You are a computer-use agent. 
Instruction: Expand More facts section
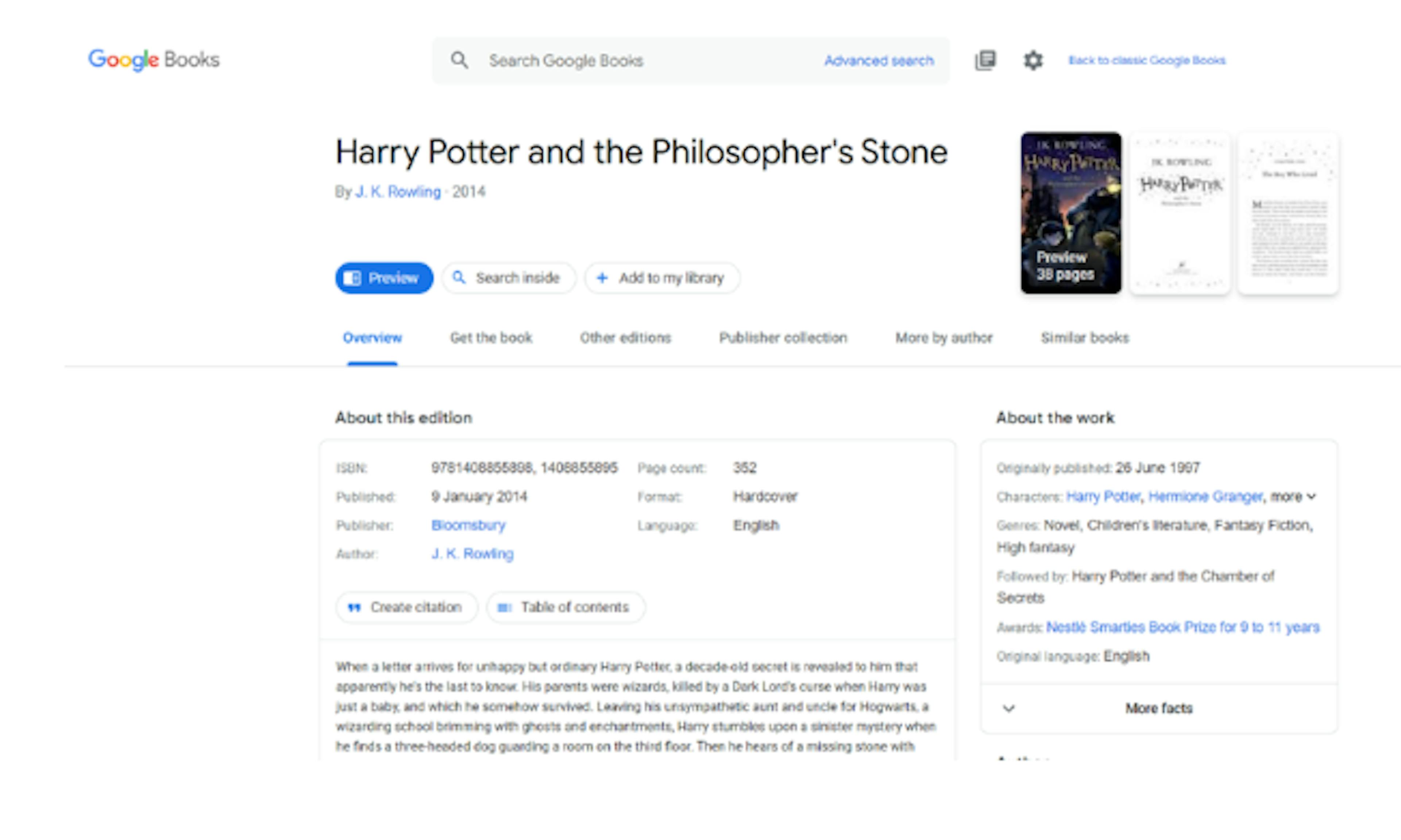coord(1158,708)
